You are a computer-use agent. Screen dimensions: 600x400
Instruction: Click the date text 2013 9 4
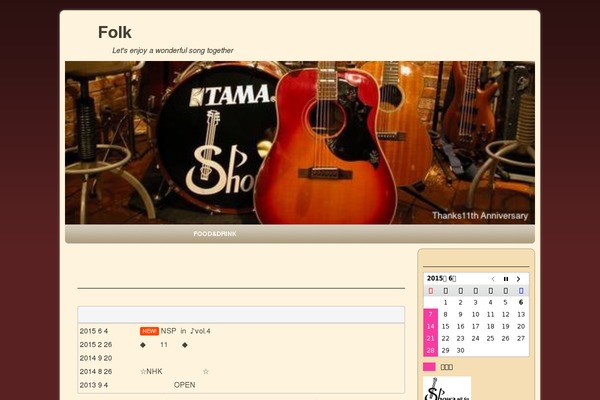94,385
